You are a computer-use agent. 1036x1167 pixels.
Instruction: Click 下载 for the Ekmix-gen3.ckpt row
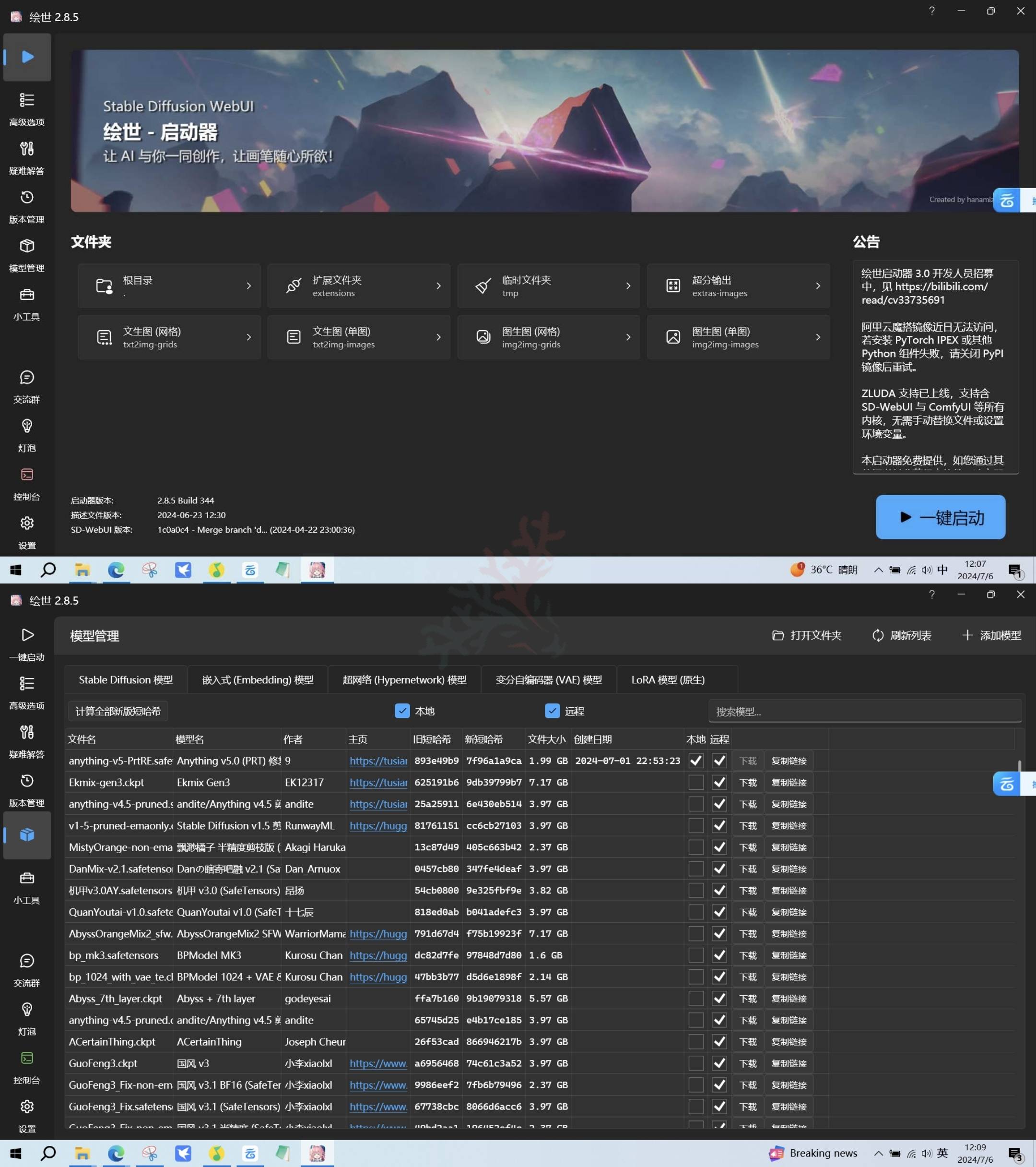coord(747,782)
